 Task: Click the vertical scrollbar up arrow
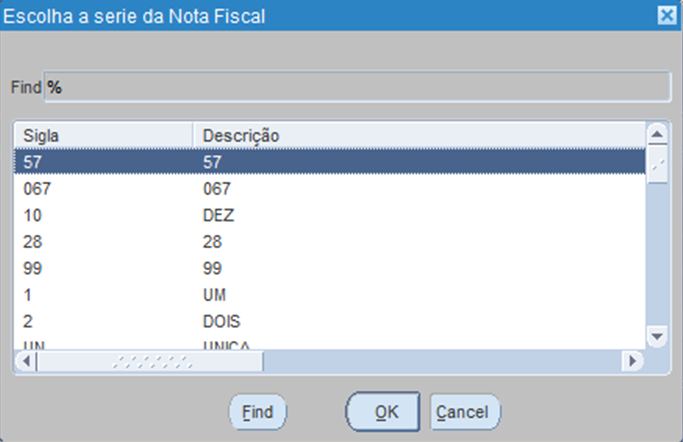657,135
